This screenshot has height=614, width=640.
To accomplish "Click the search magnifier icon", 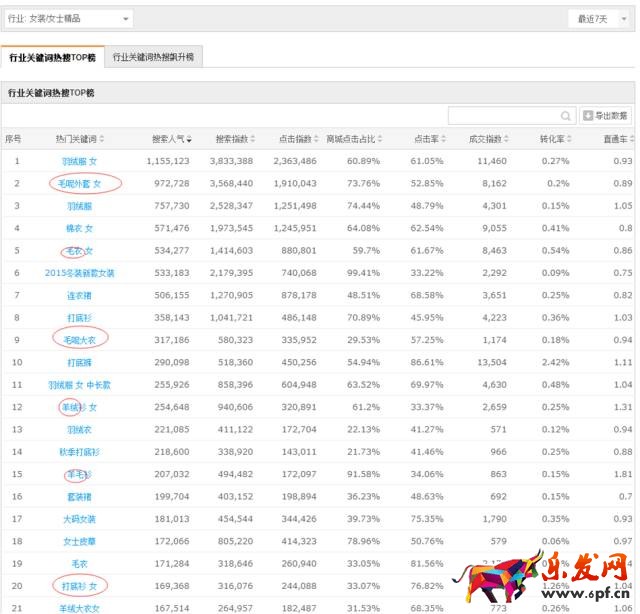I will click(x=566, y=116).
